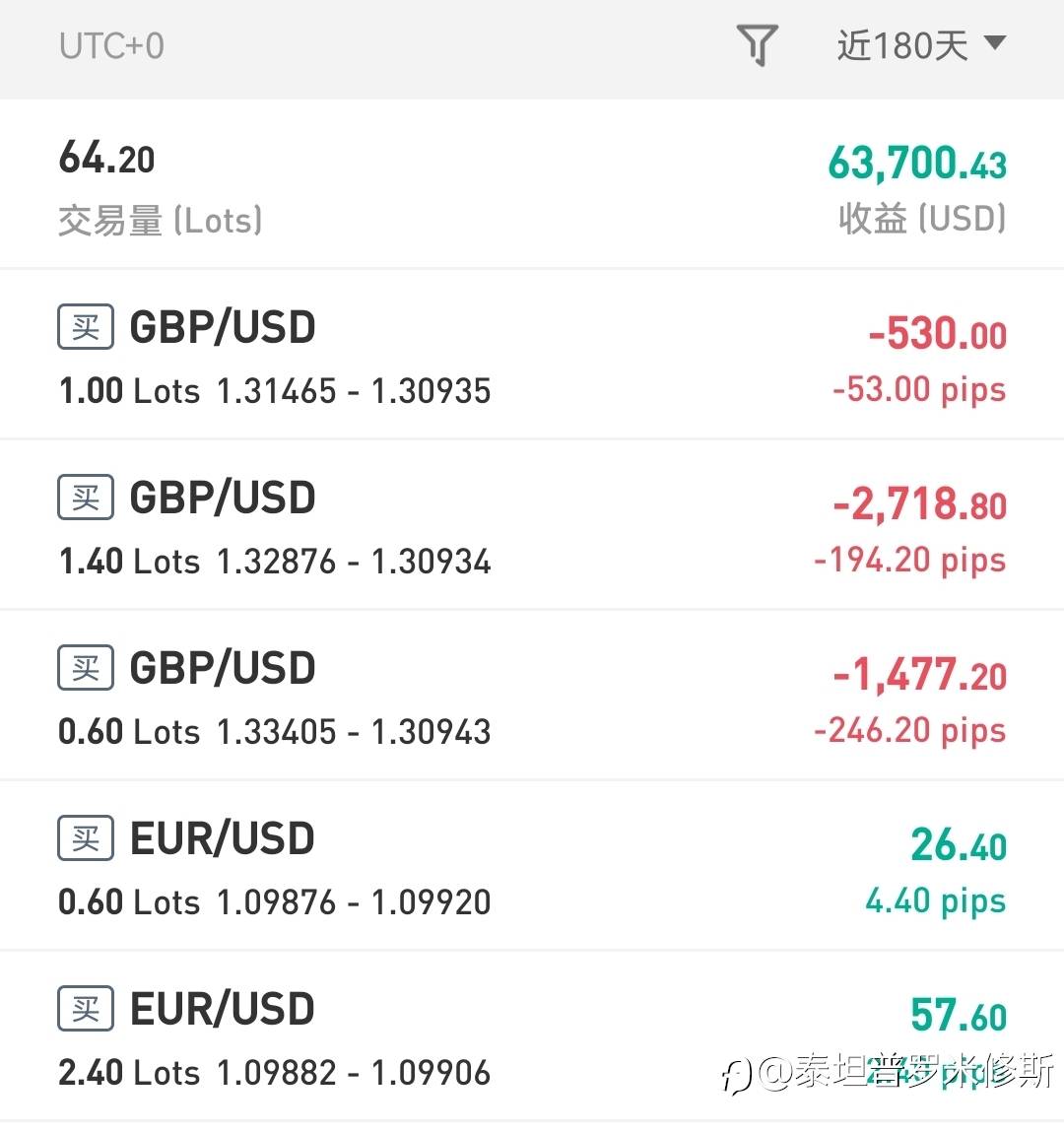The width and height of the screenshot is (1064, 1133).
Task: Click the 买 badge on EUR/USD 0.60 Lots
Action: pos(86,838)
